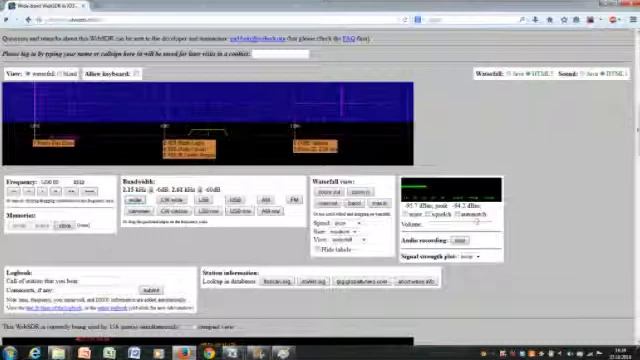Open the entire logbook link
640x360 pixels.
[112, 308]
